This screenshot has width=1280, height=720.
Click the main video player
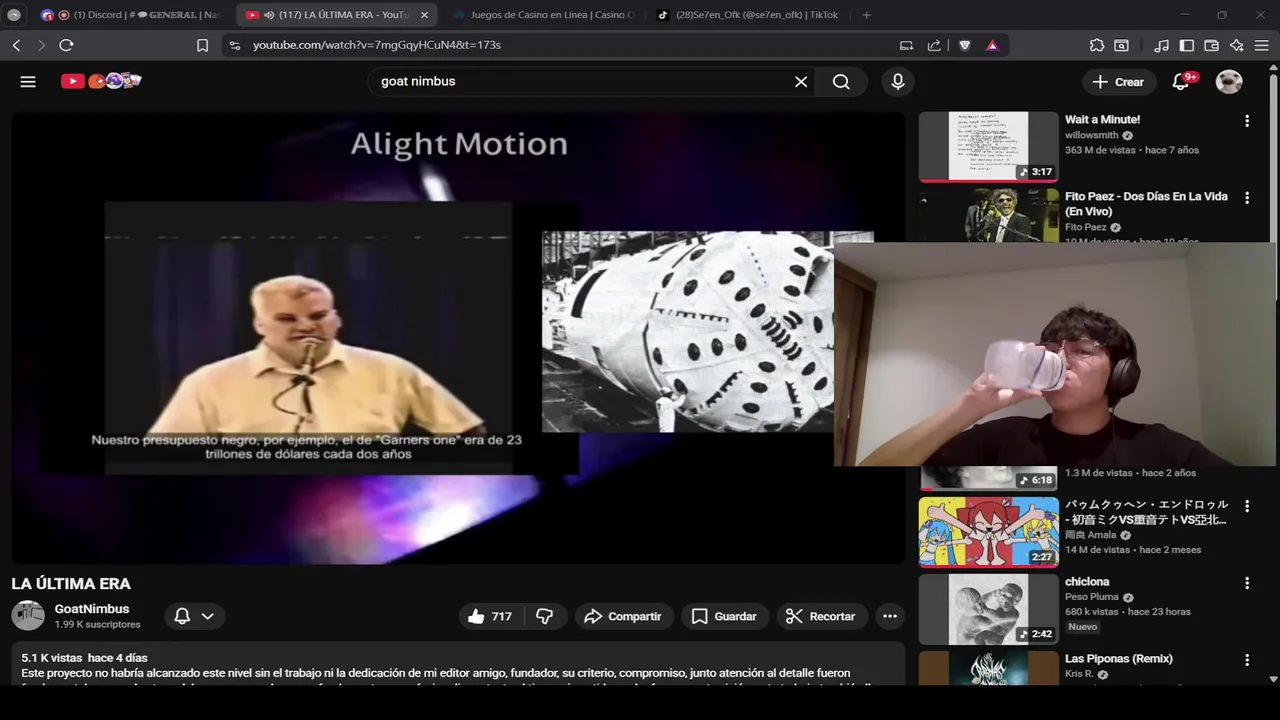pos(458,336)
